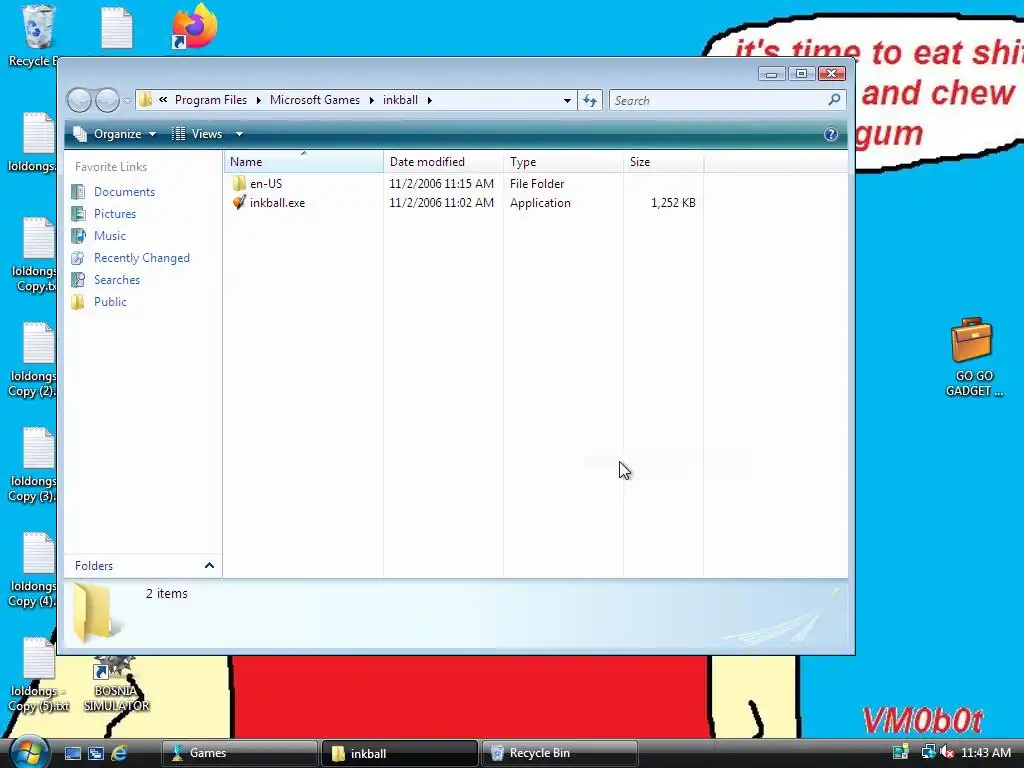This screenshot has width=1024, height=768.
Task: Click the 11/2/2006 11:15 AM date cell
Action: tap(441, 184)
